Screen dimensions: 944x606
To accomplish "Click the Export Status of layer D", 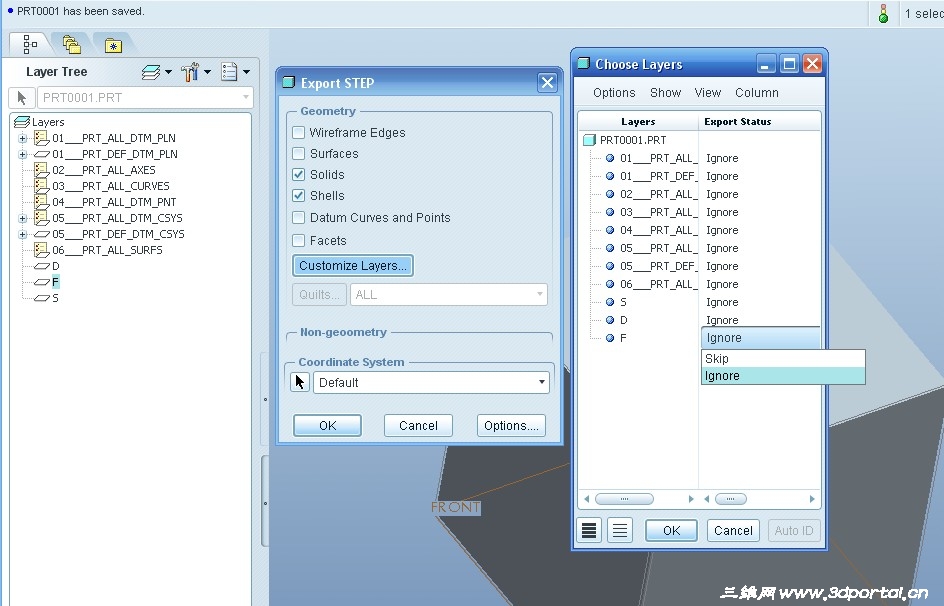I will [x=722, y=320].
